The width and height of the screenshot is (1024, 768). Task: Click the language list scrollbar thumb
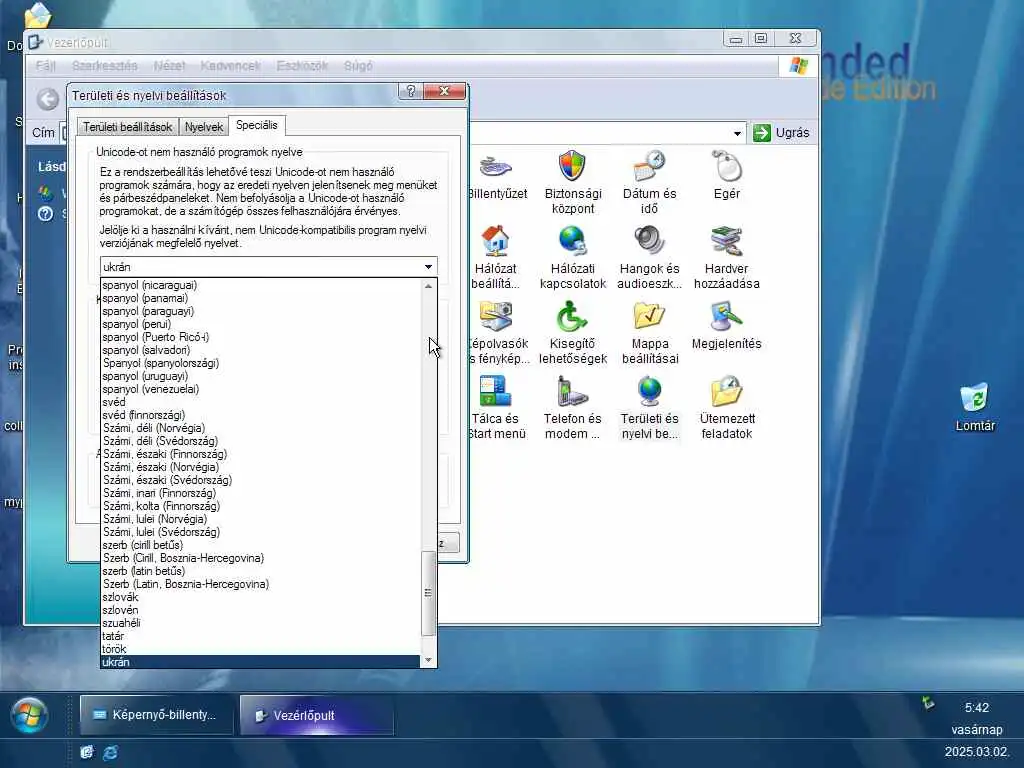click(428, 593)
